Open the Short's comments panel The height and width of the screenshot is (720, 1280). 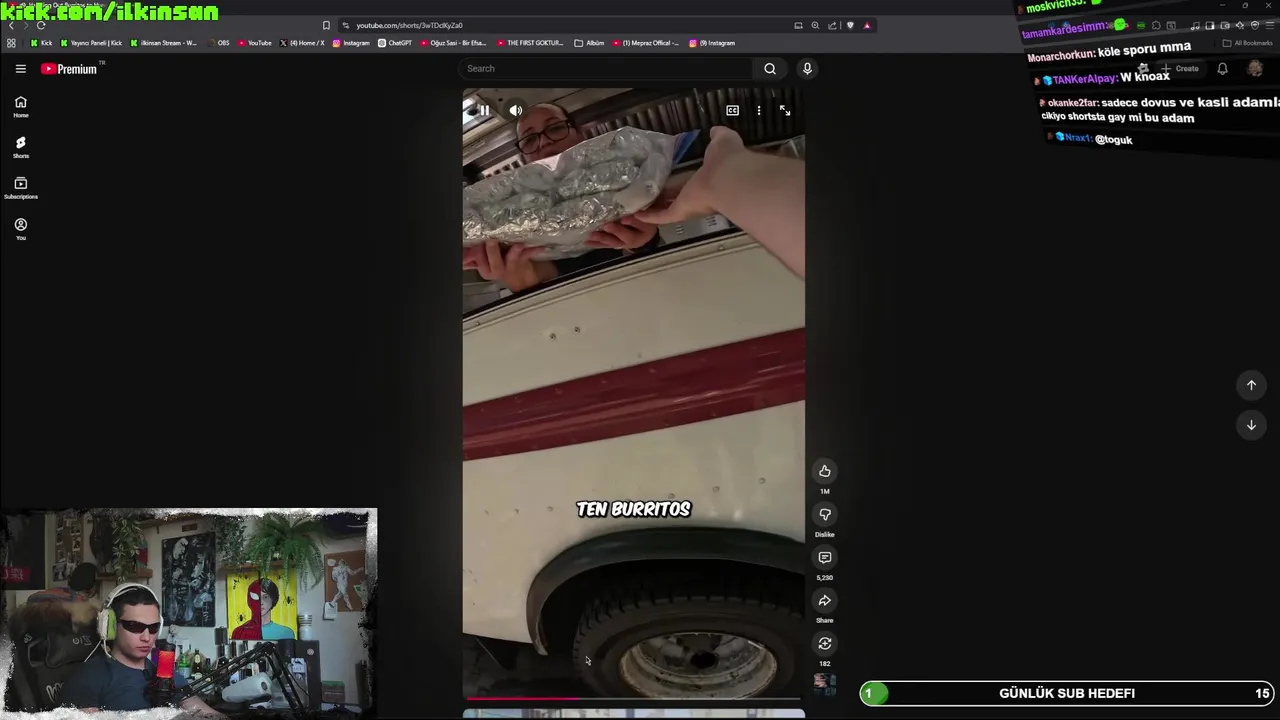pyautogui.click(x=825, y=557)
